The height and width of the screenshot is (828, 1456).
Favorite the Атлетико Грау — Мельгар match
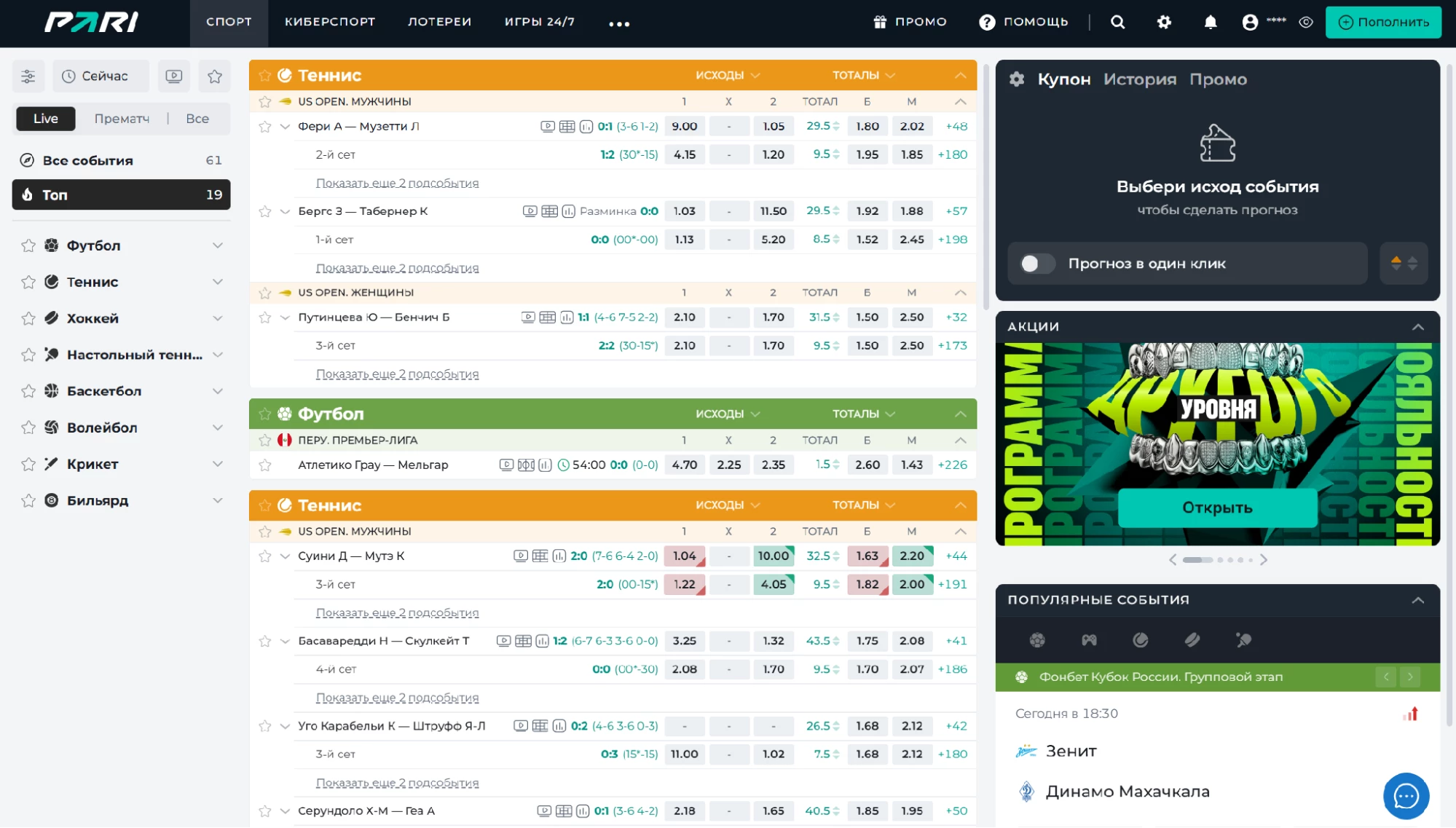pyautogui.click(x=265, y=465)
